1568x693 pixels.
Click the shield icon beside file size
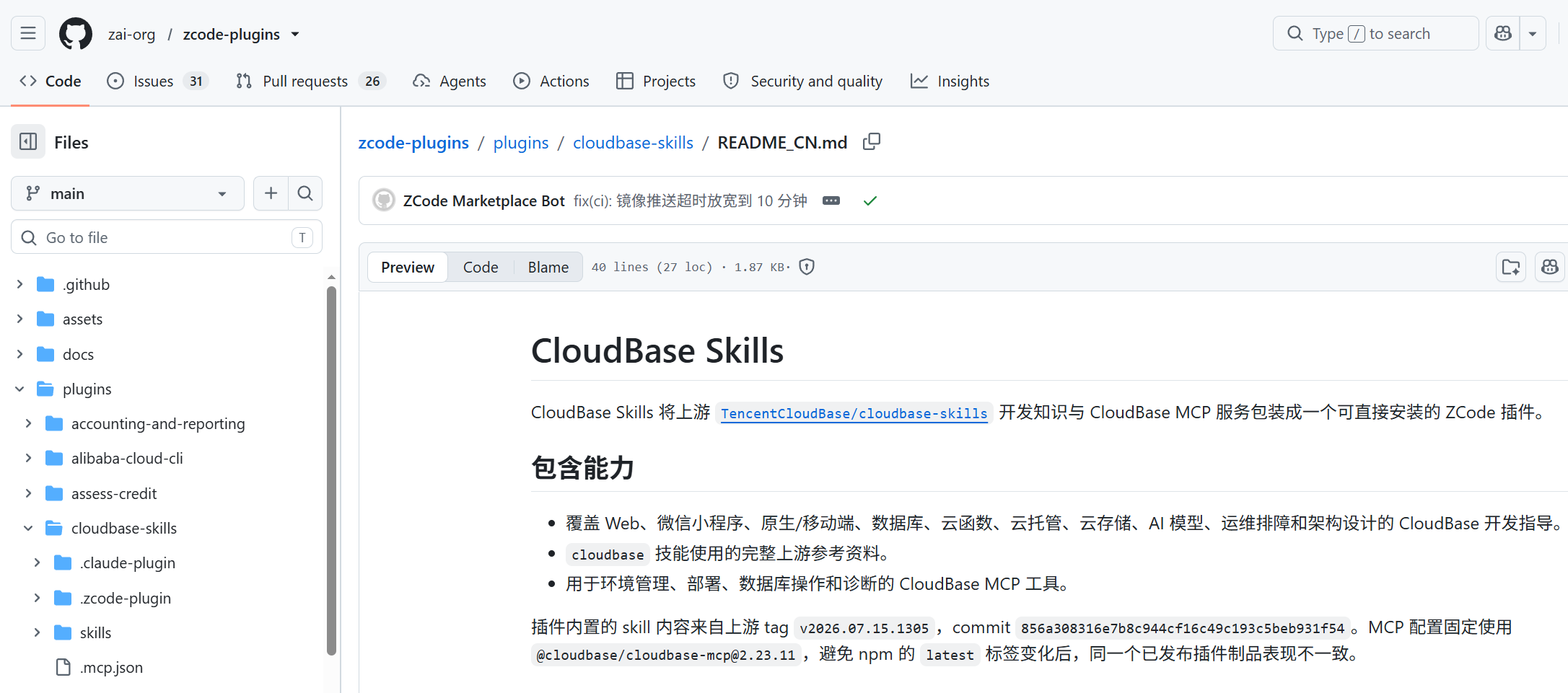point(807,267)
